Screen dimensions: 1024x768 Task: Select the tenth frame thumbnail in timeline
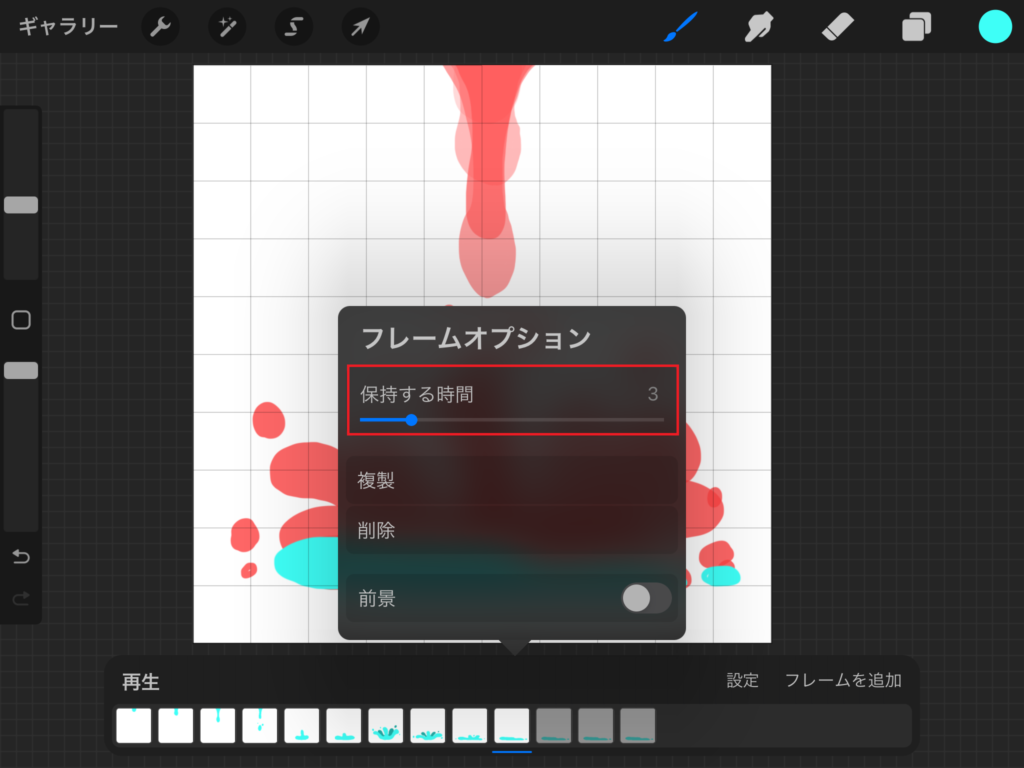pyautogui.click(x=511, y=726)
